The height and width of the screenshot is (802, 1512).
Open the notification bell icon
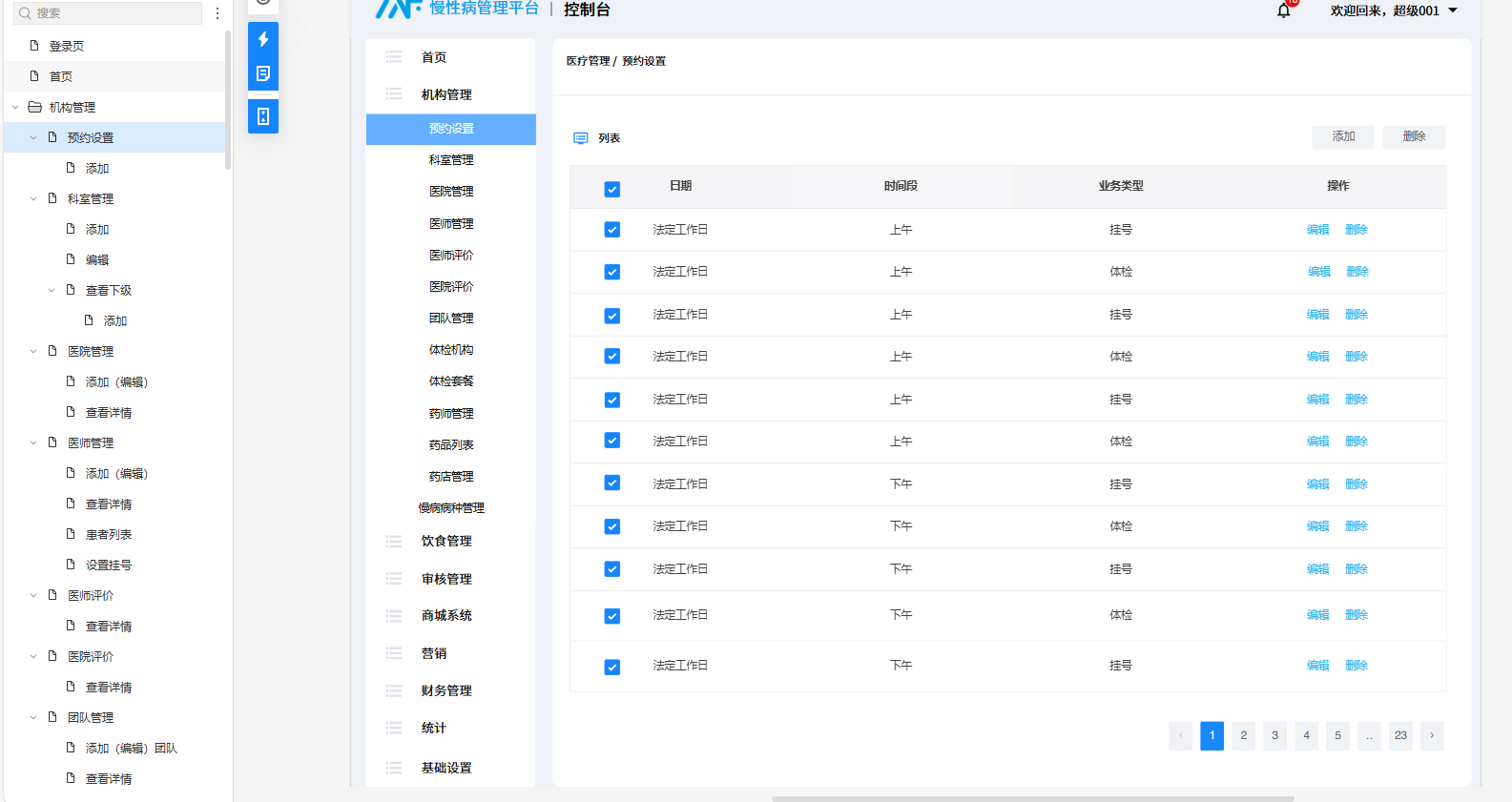point(1284,10)
